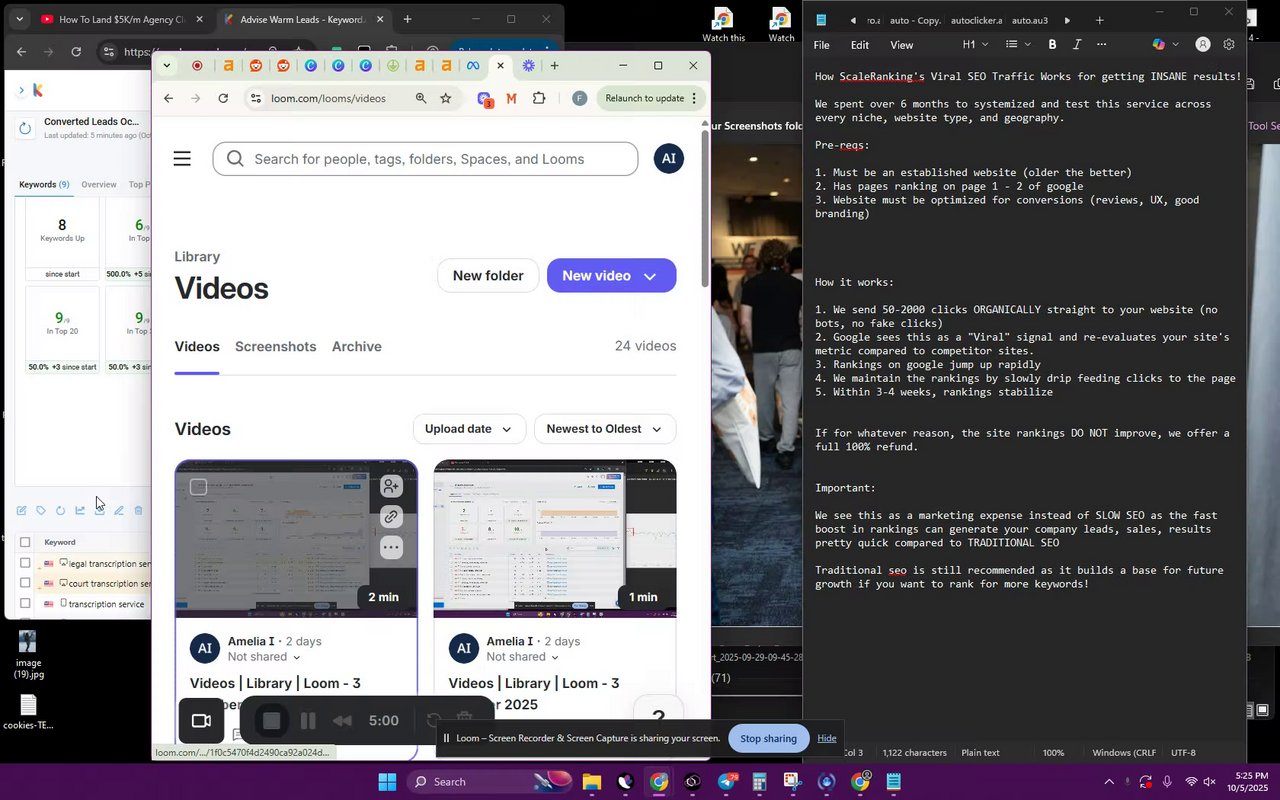This screenshot has width=1280, height=800.
Task: Expand the list style dropdown in Notepad
Action: pyautogui.click(x=1017, y=45)
